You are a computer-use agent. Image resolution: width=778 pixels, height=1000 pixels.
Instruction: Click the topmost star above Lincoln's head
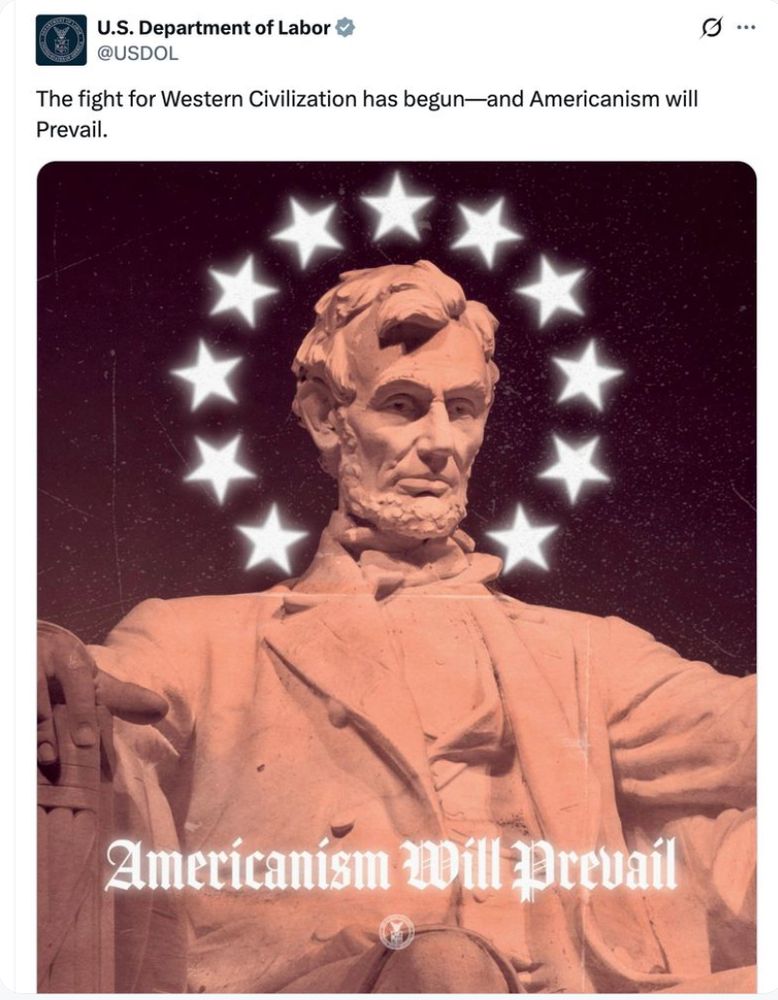397,206
